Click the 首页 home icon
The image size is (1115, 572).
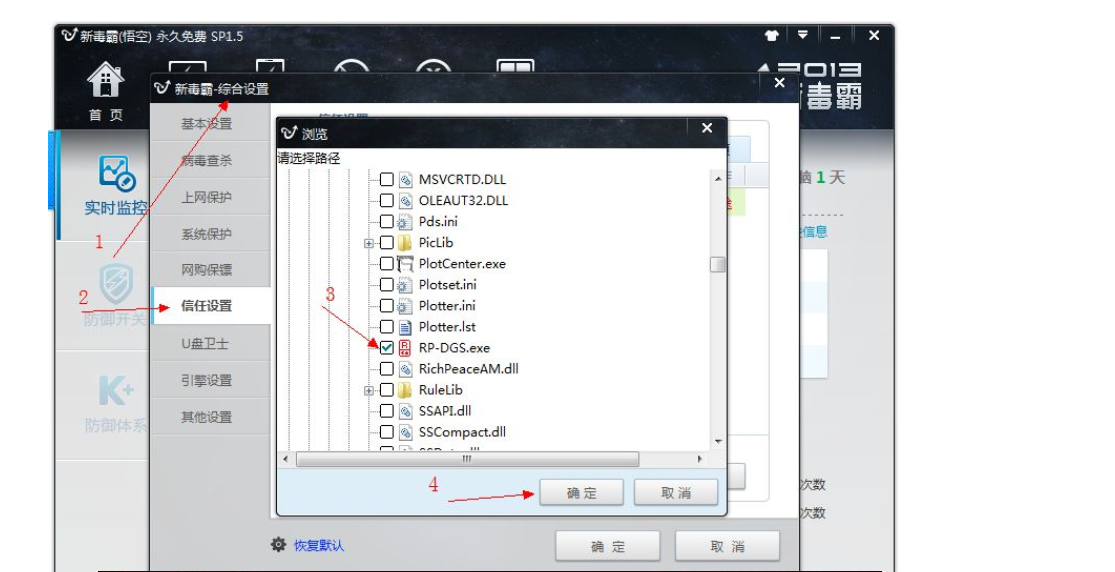105,80
